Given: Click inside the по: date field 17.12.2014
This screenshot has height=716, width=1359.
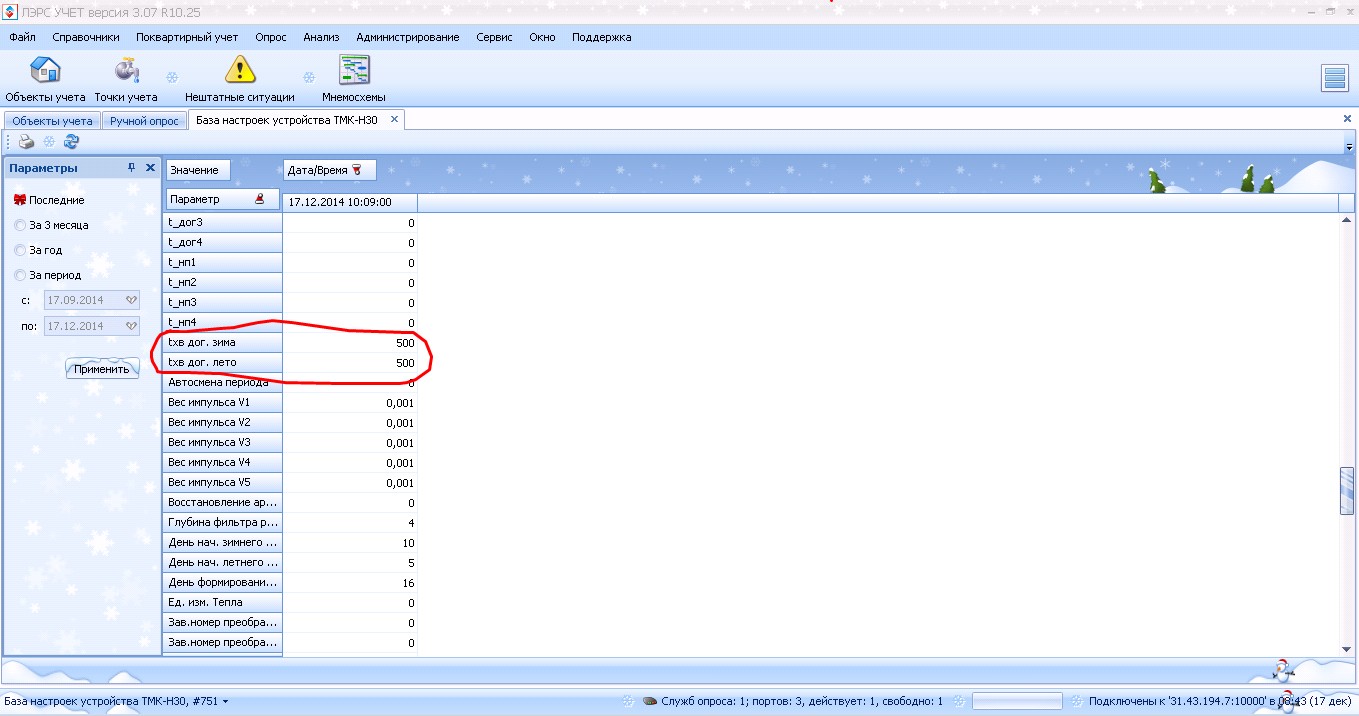Looking at the screenshot, I should pos(83,326).
